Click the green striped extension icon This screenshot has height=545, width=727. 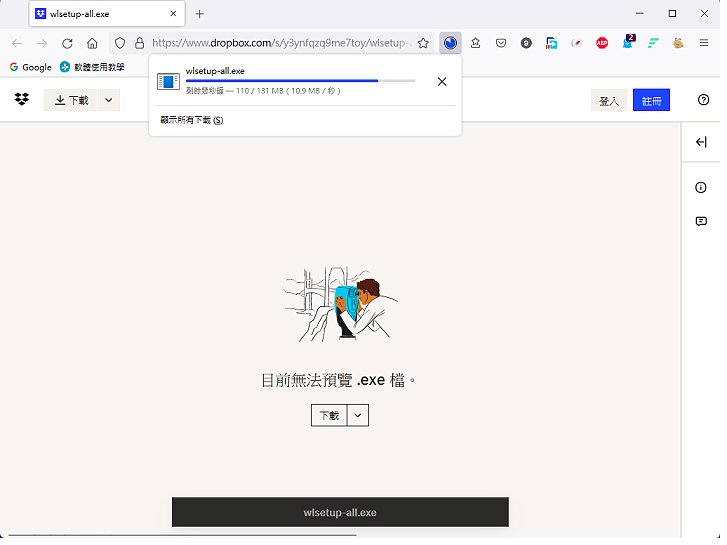click(654, 44)
